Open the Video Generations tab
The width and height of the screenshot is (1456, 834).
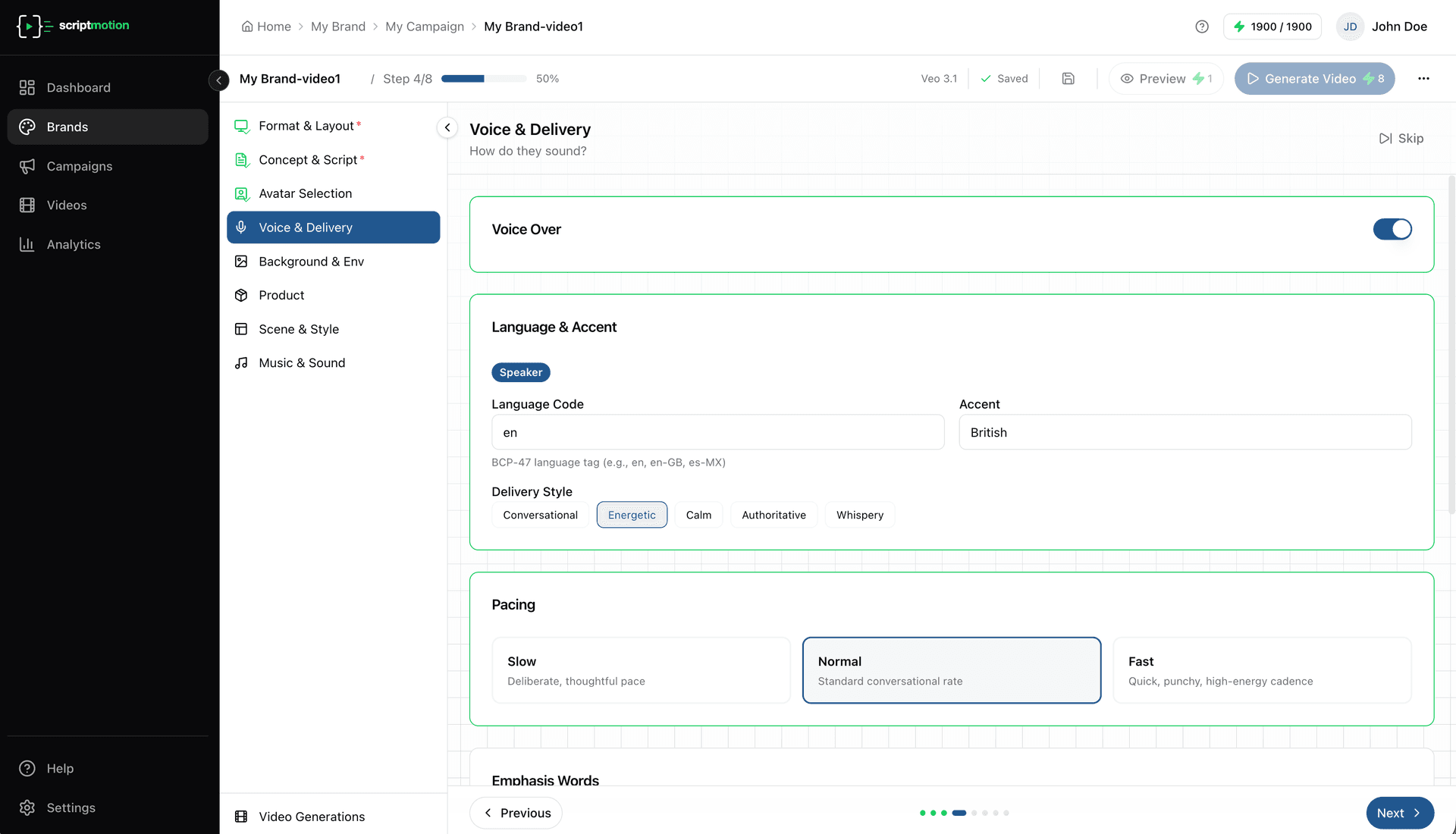(311, 817)
